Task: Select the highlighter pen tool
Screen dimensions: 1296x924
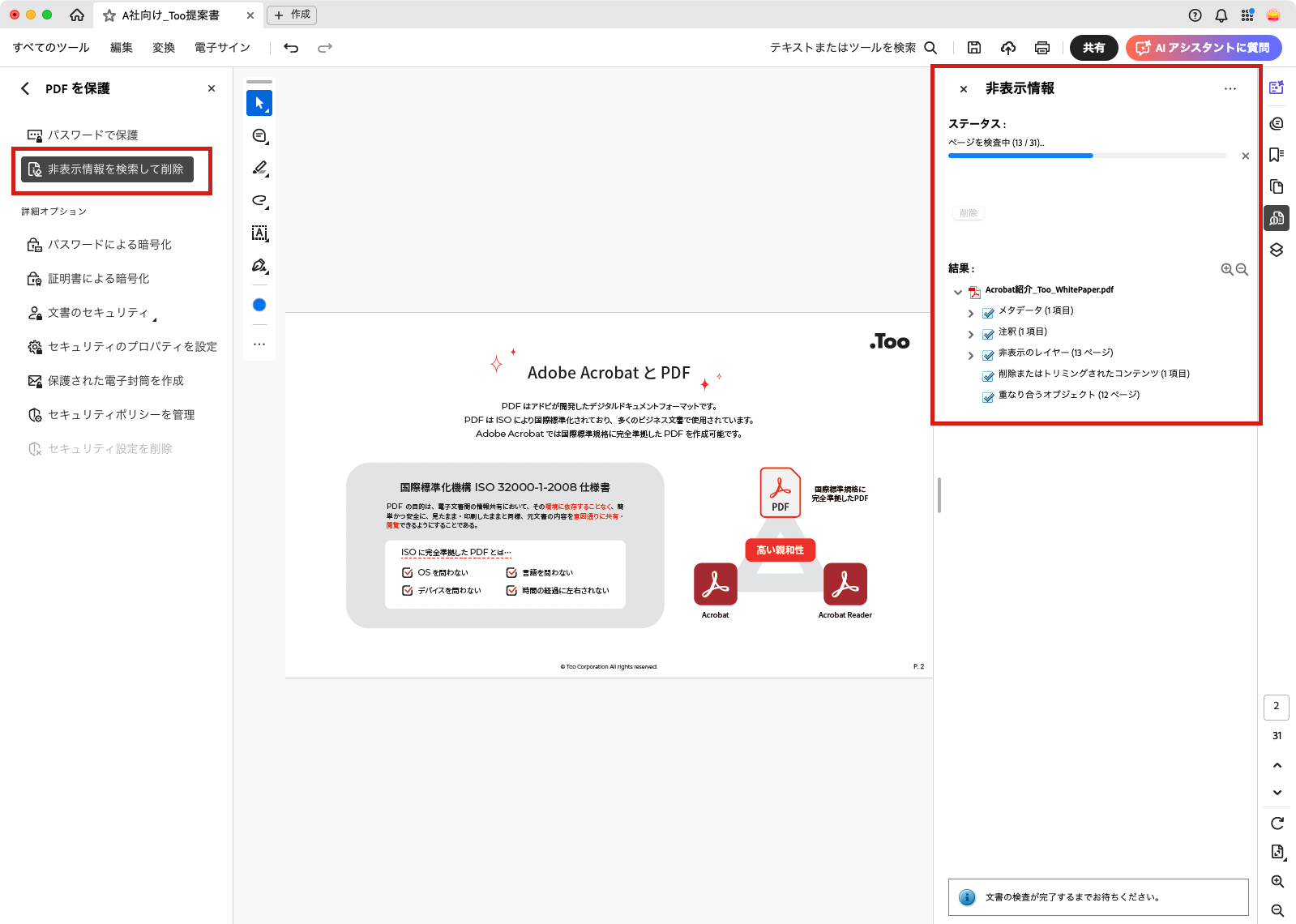Action: (x=259, y=168)
